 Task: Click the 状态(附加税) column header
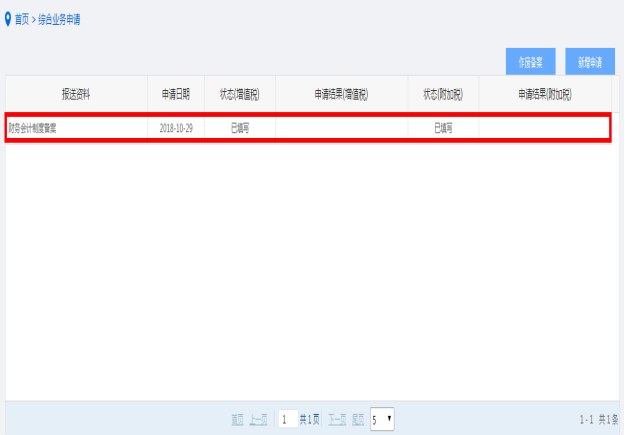[443, 94]
